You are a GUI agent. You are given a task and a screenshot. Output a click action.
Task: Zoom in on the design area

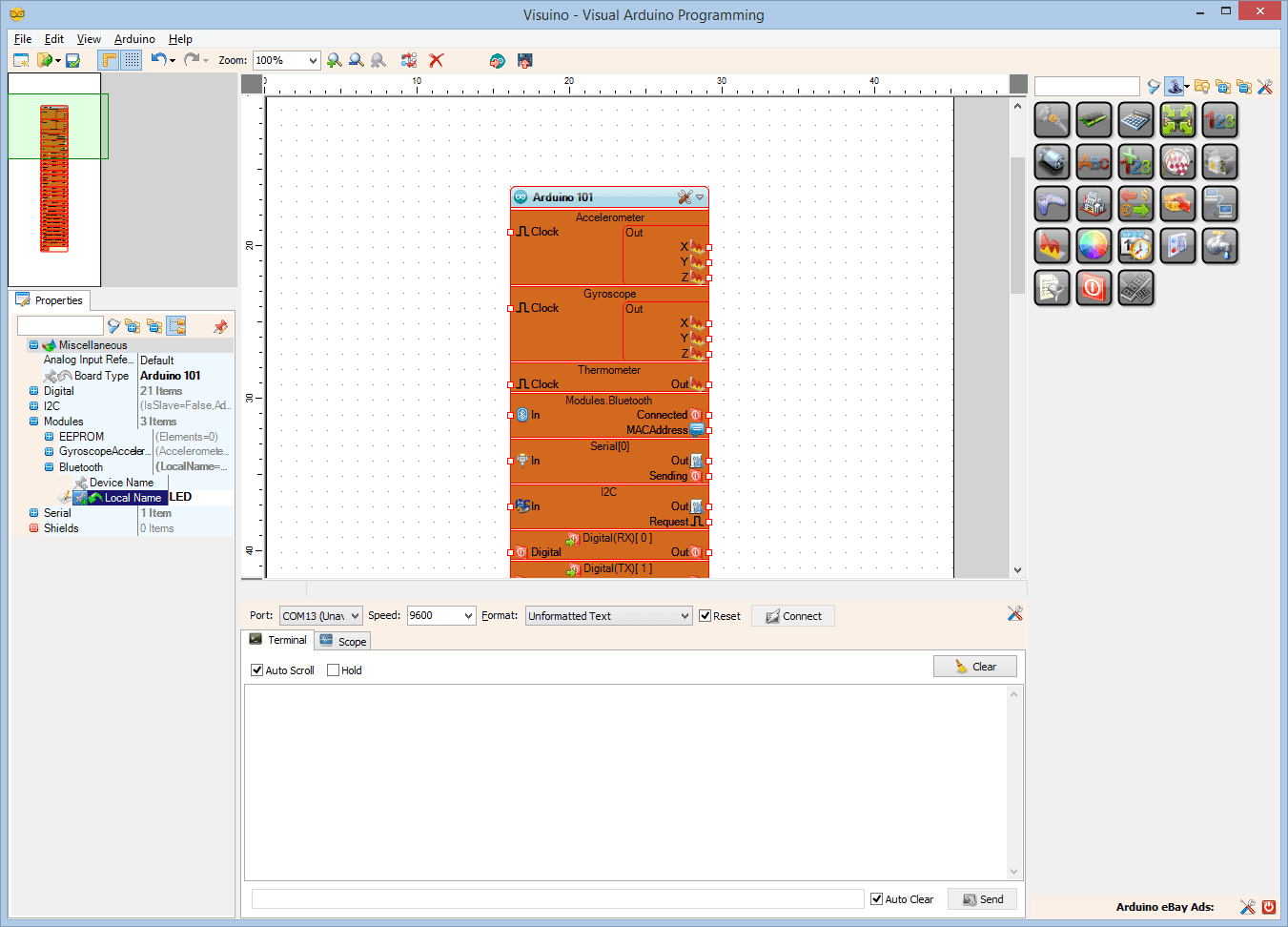(334, 60)
